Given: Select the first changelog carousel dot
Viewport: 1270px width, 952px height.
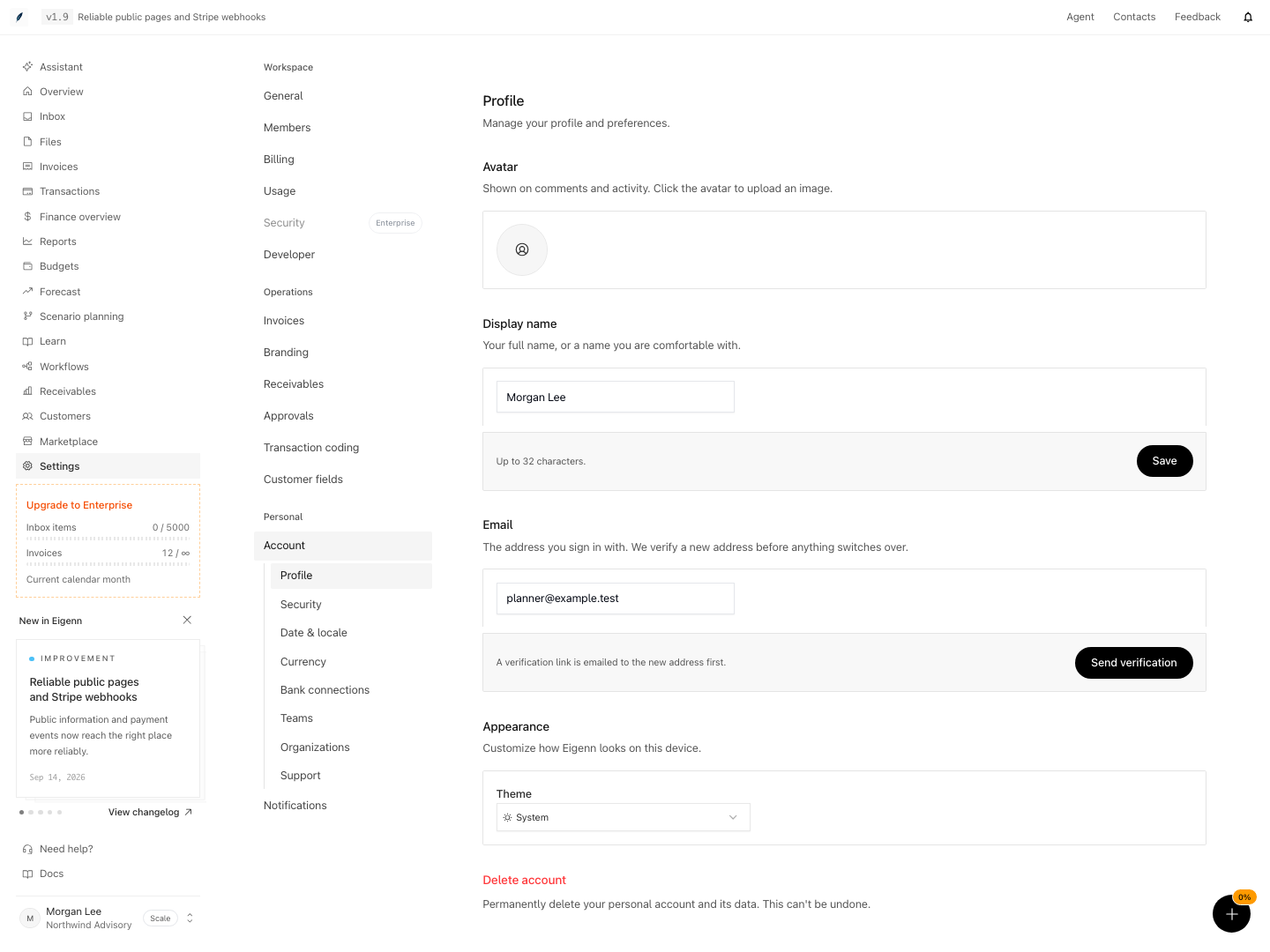Looking at the screenshot, I should coord(21,813).
